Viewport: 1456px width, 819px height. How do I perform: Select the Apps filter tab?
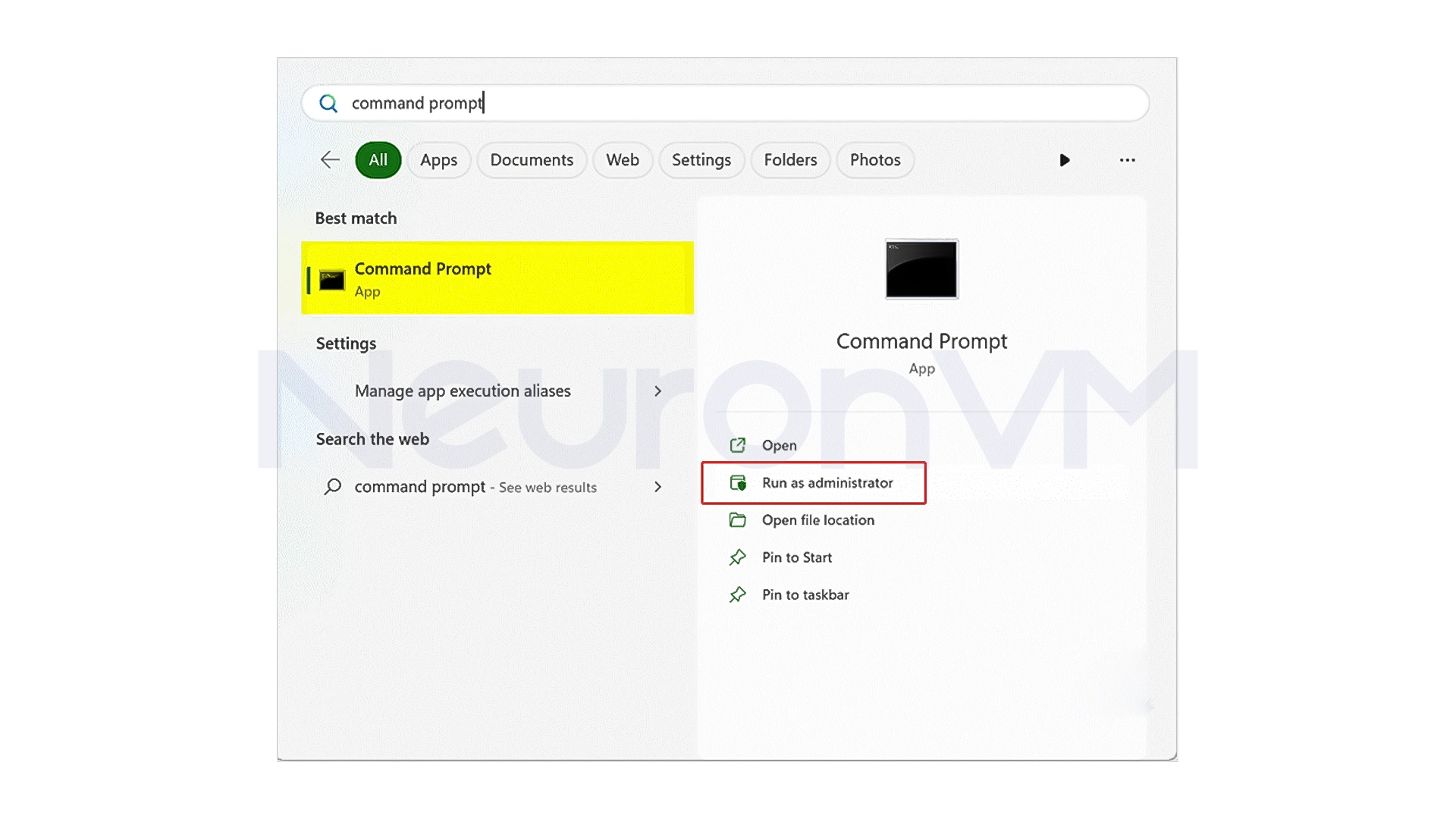(438, 160)
